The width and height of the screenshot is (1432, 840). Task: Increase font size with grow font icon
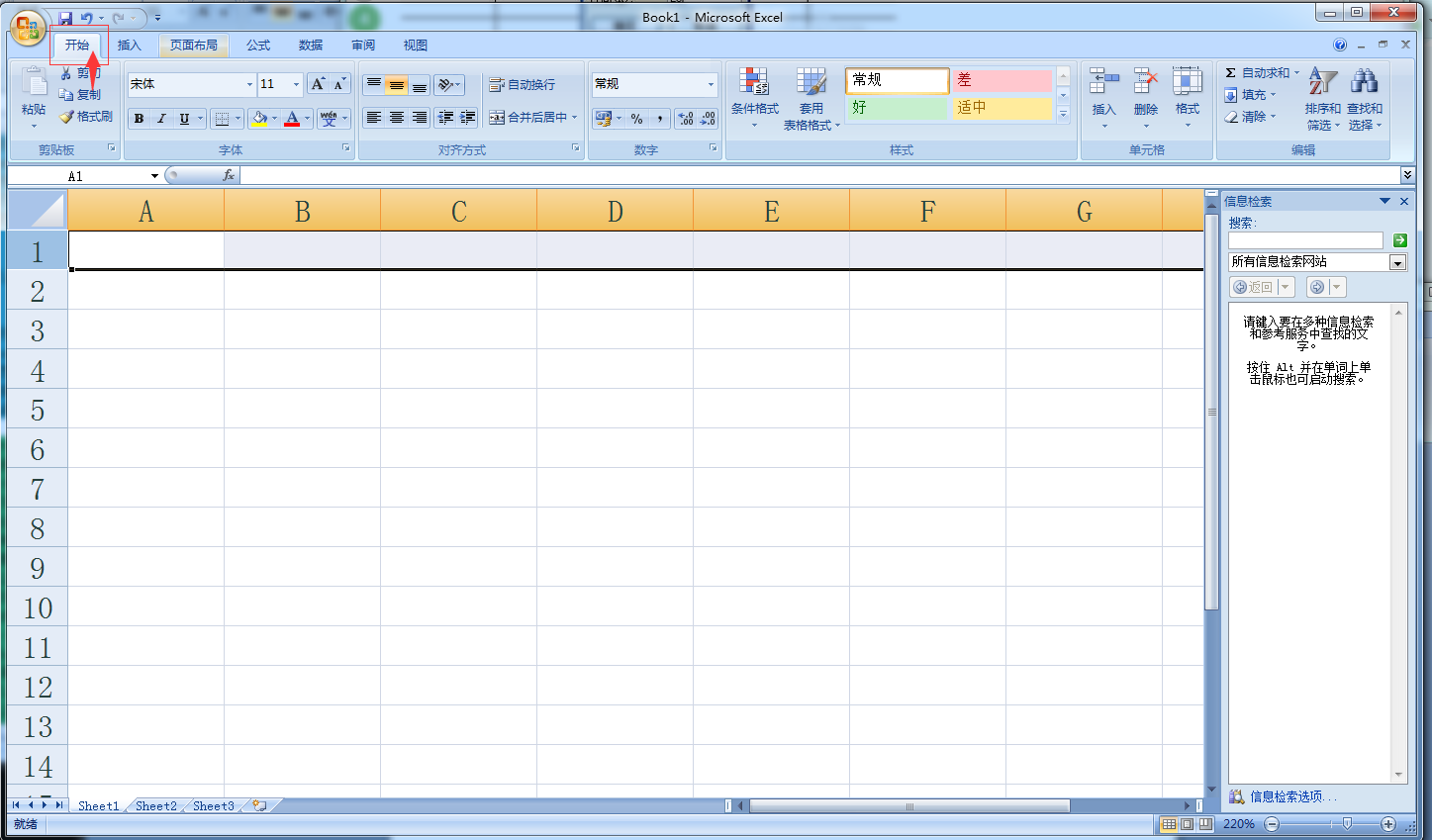tap(318, 84)
